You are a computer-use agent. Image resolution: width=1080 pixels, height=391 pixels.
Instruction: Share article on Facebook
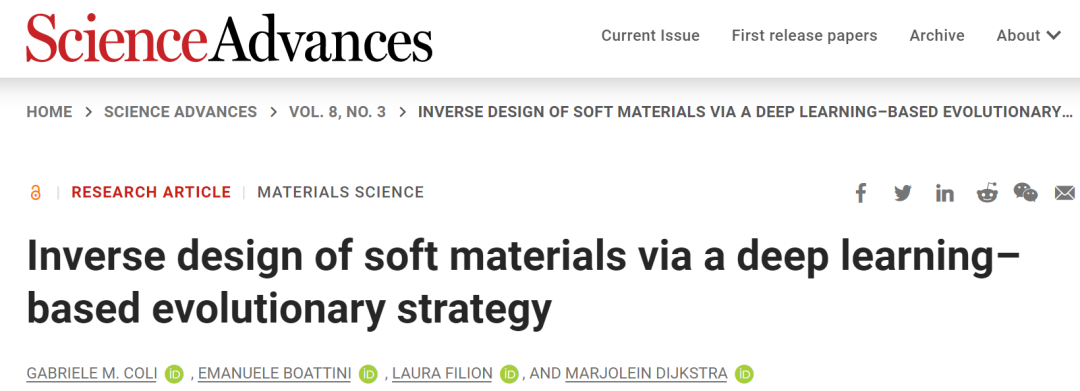click(x=860, y=193)
